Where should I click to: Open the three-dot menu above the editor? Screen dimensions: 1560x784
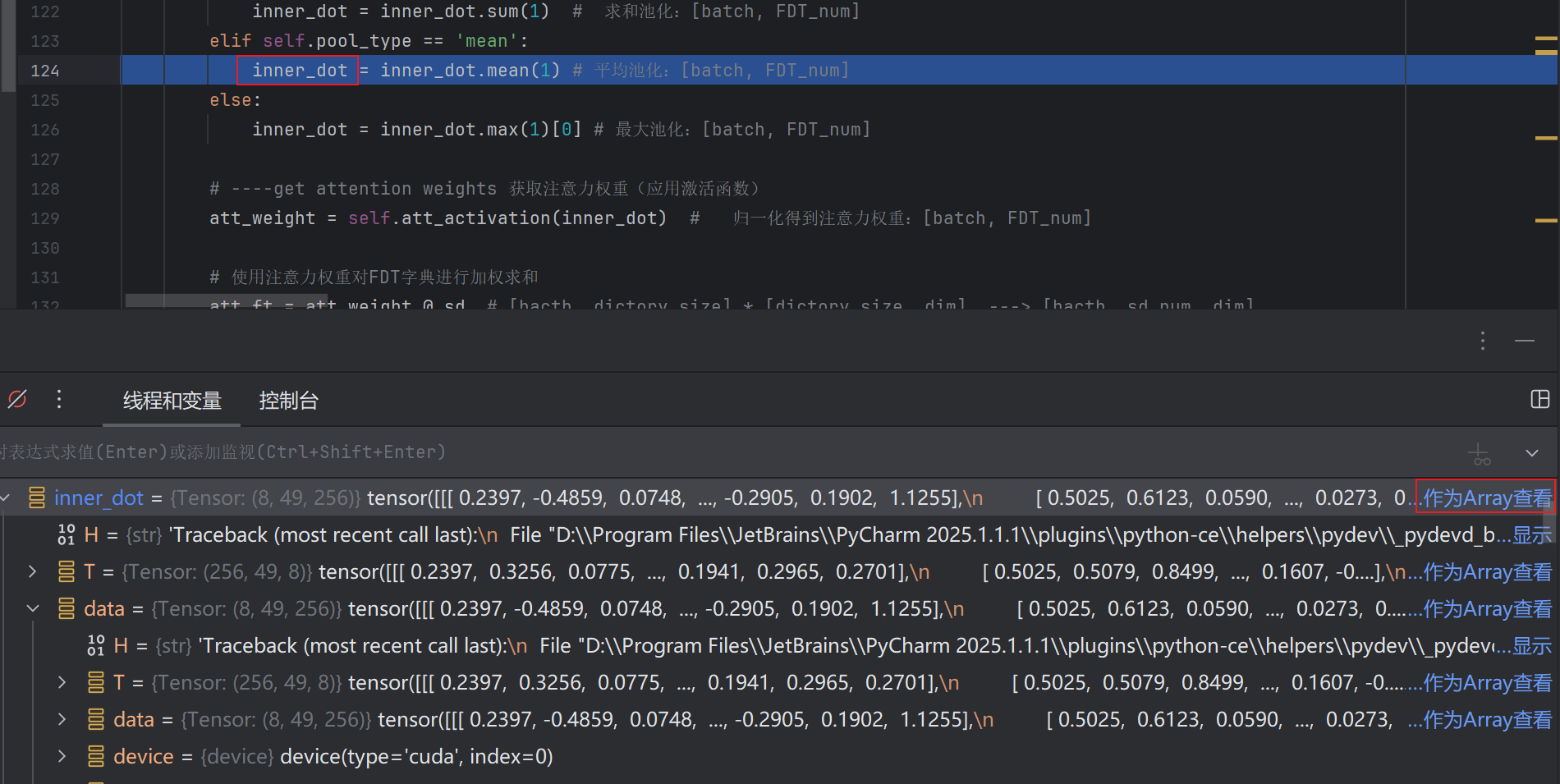[x=1483, y=340]
